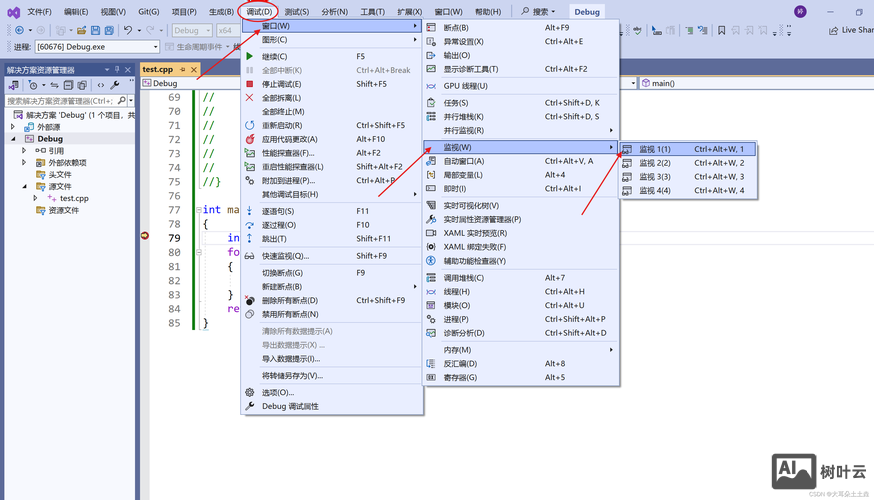Click the search magnifier in Solution Explorer
Image resolution: width=874 pixels, height=500 pixels.
[x=122, y=101]
